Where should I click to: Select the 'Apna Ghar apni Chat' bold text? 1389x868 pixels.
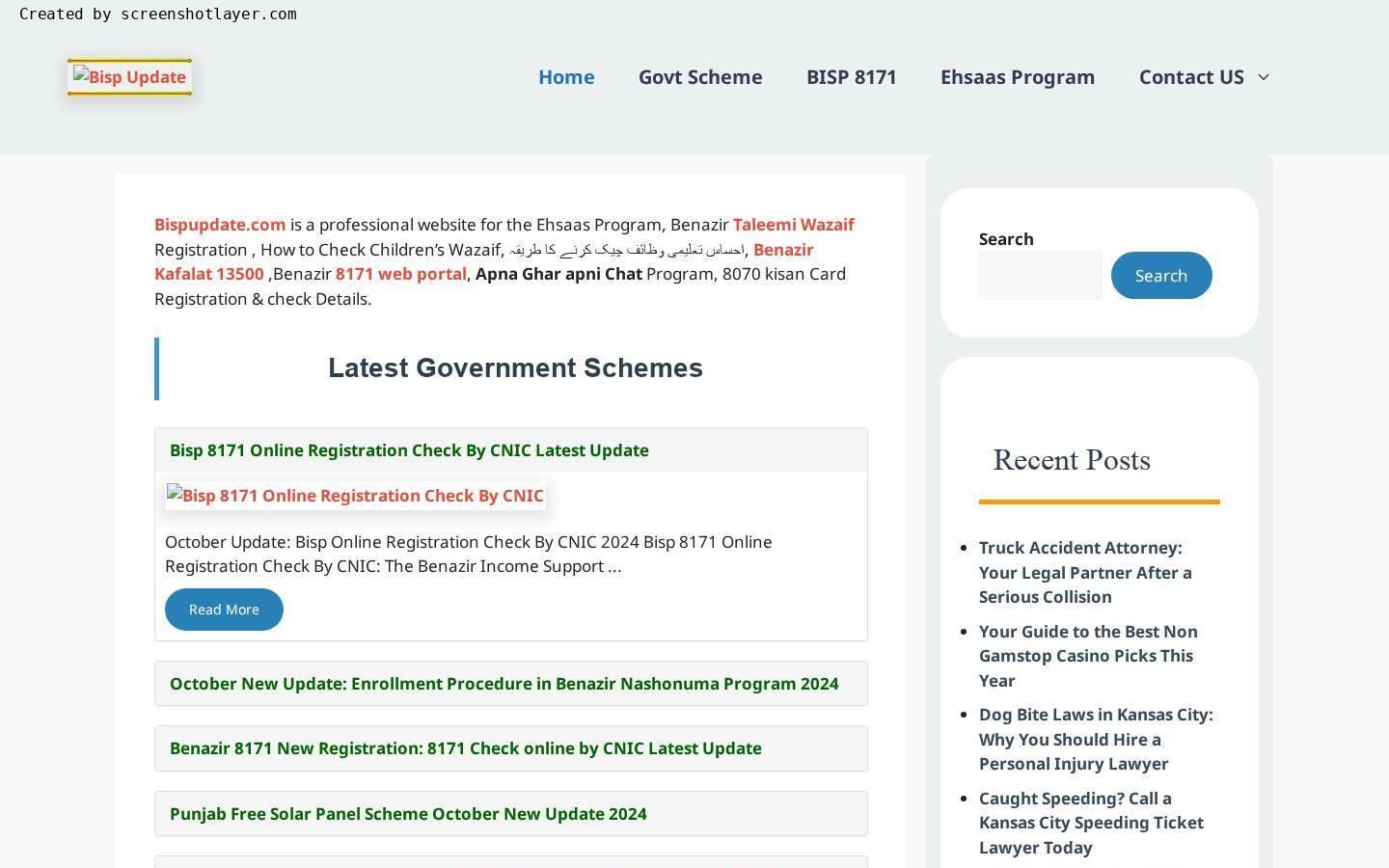tap(558, 274)
